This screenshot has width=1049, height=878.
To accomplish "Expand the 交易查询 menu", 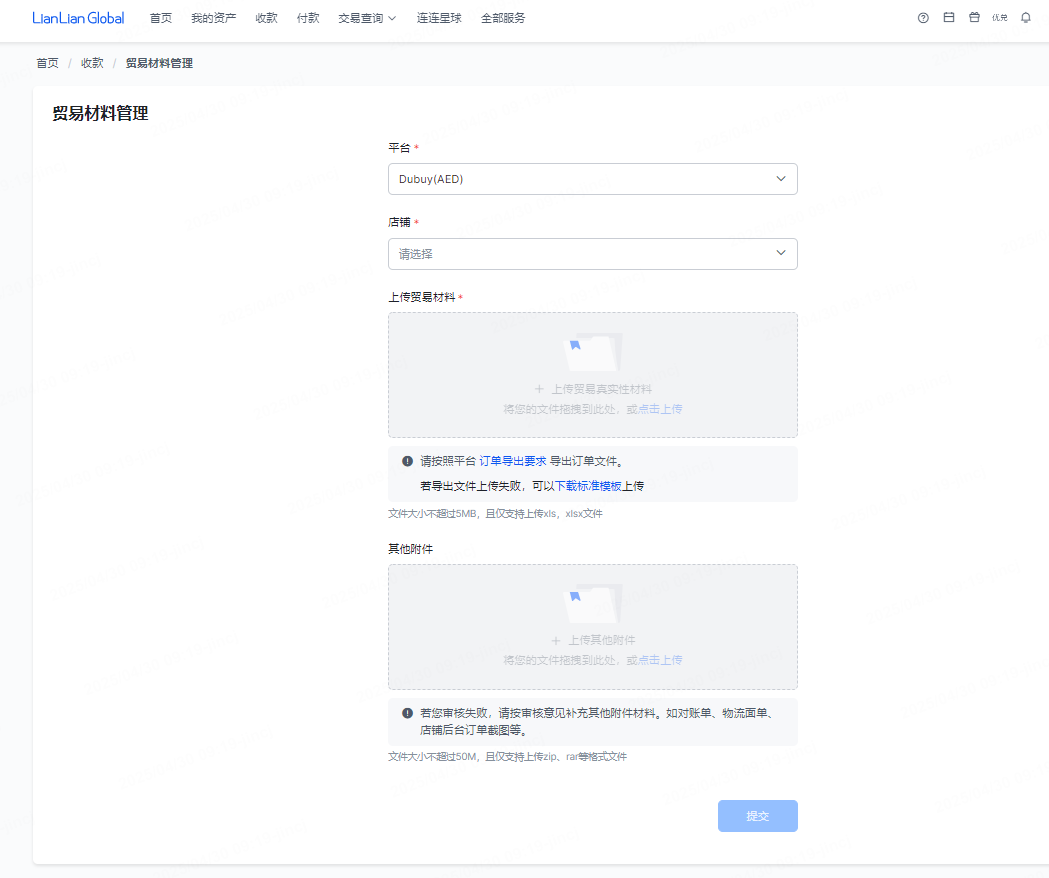I will click(x=367, y=18).
